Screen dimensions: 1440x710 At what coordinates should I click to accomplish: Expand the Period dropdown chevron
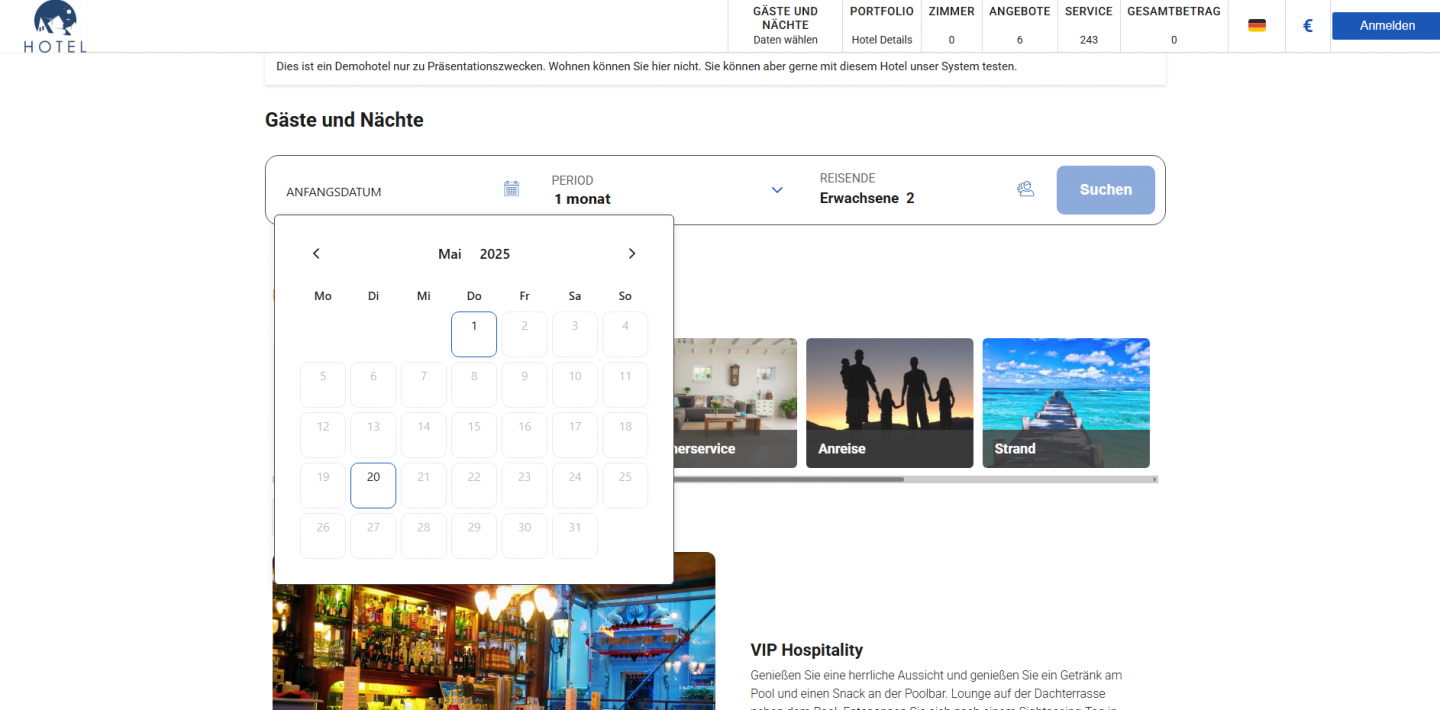point(777,190)
